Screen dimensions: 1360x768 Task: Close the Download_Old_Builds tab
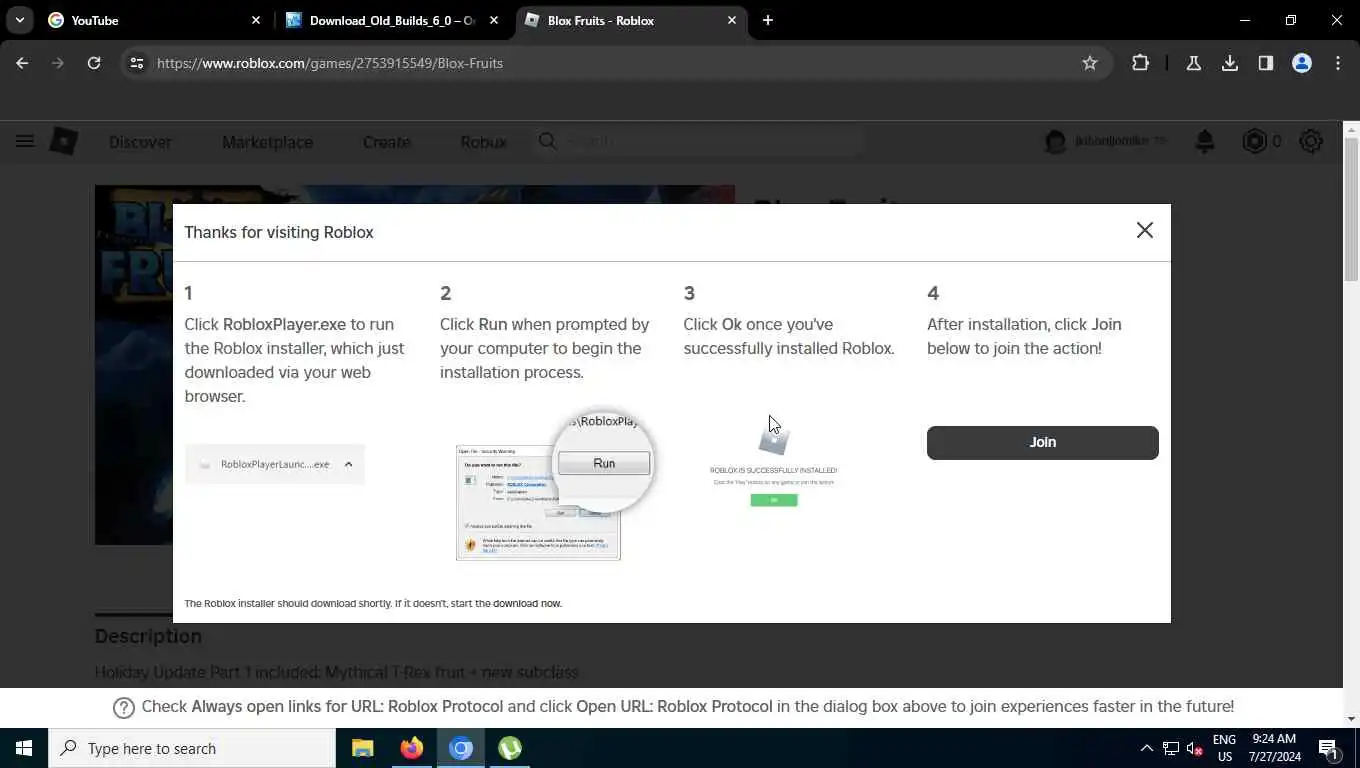pos(495,20)
